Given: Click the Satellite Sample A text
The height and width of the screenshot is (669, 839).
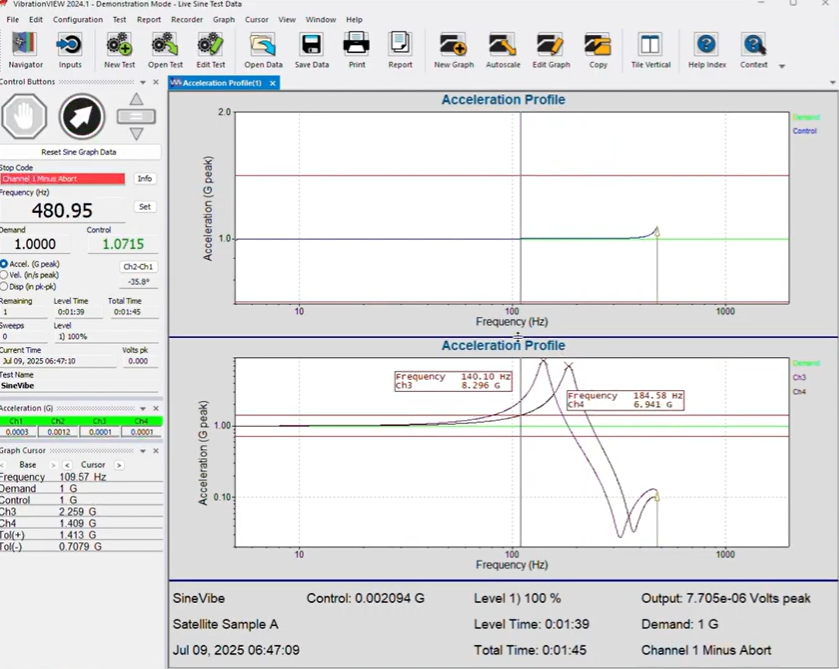Looking at the screenshot, I should 225,624.
